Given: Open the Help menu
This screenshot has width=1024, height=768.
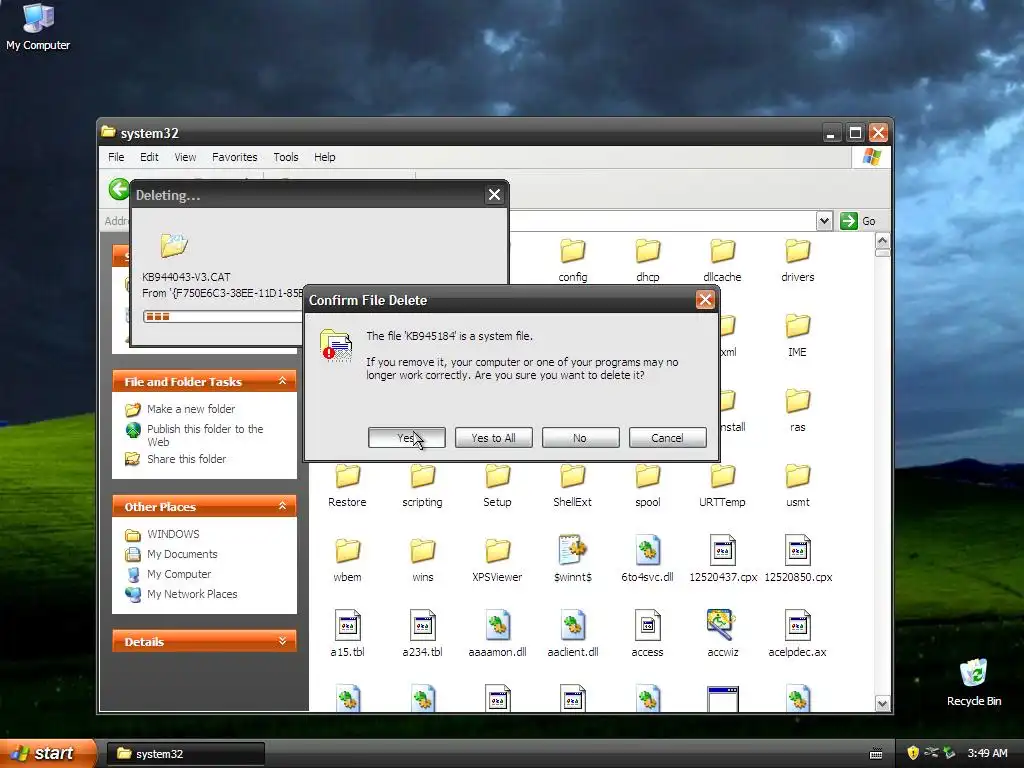Looking at the screenshot, I should (325, 157).
